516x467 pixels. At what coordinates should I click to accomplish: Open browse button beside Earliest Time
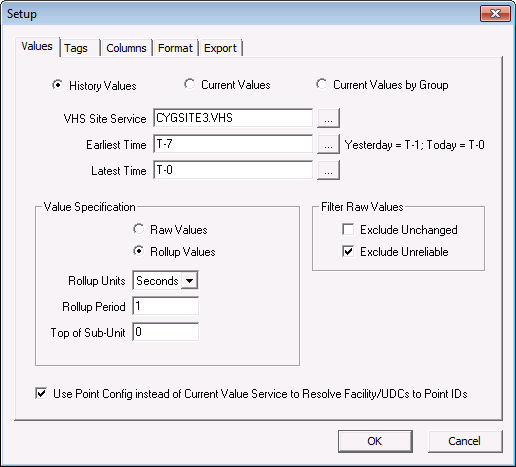328,144
